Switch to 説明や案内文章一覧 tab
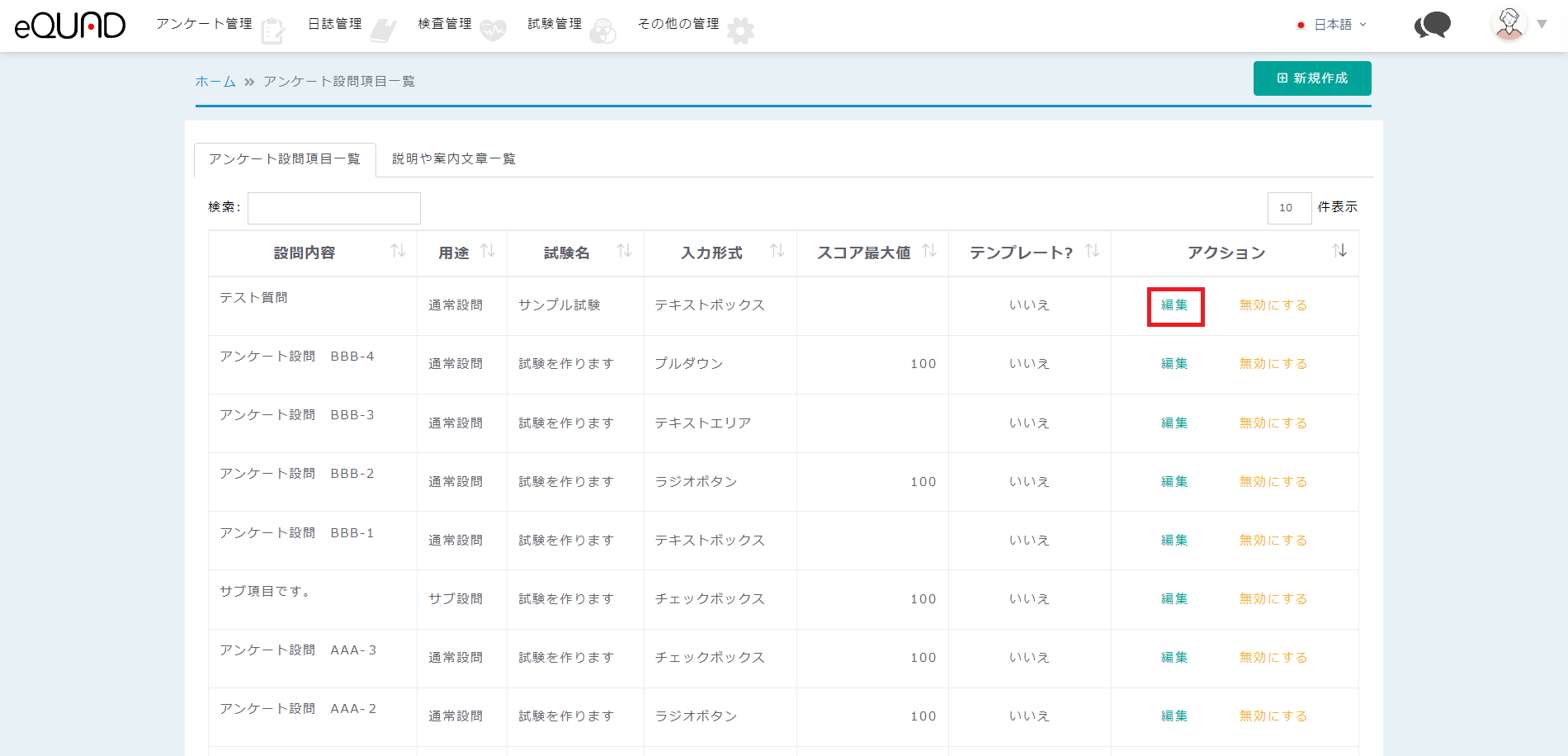1568x756 pixels. click(453, 158)
